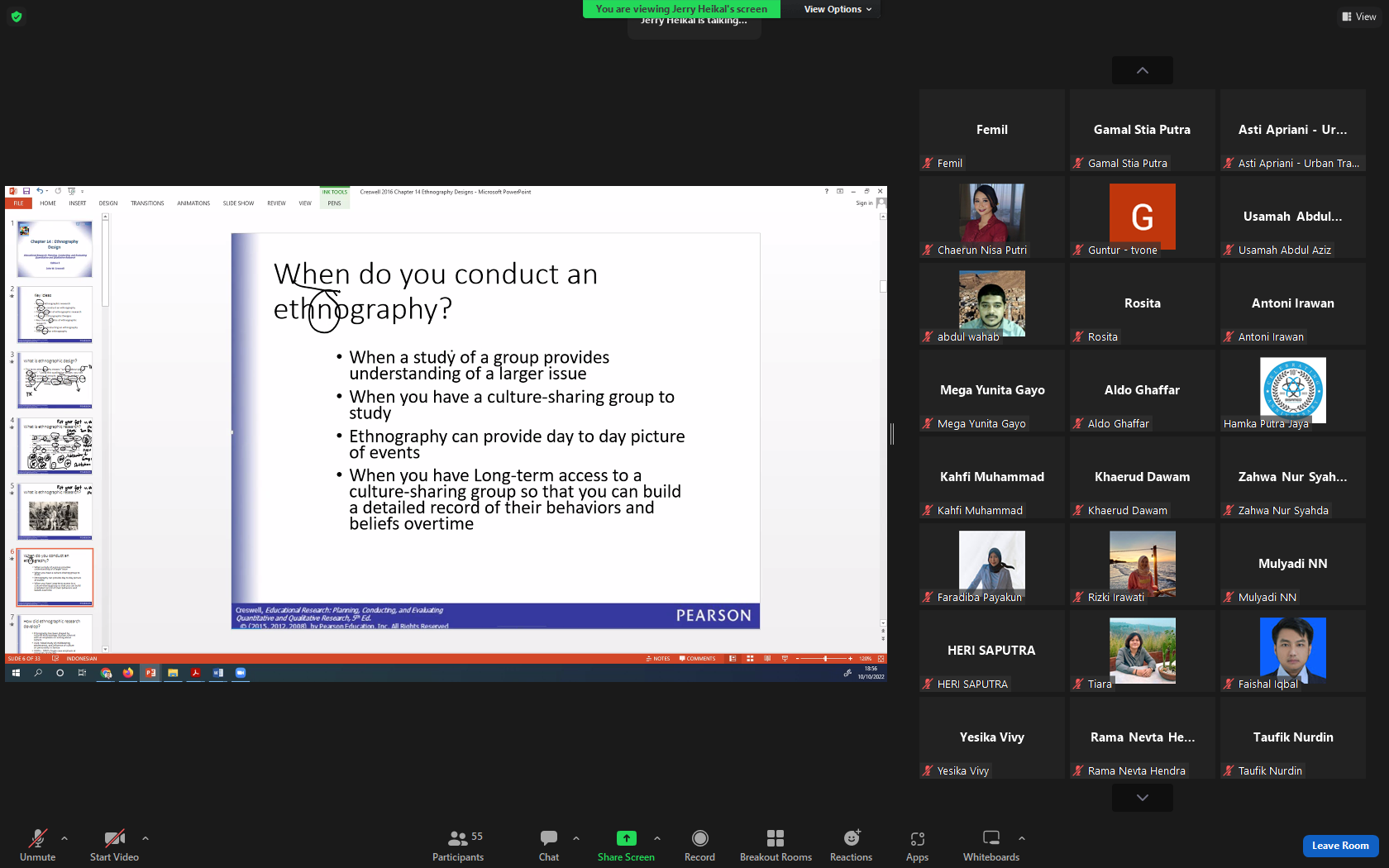This screenshot has width=1389, height=868.
Task: Open the Participants panel
Action: pos(458,845)
